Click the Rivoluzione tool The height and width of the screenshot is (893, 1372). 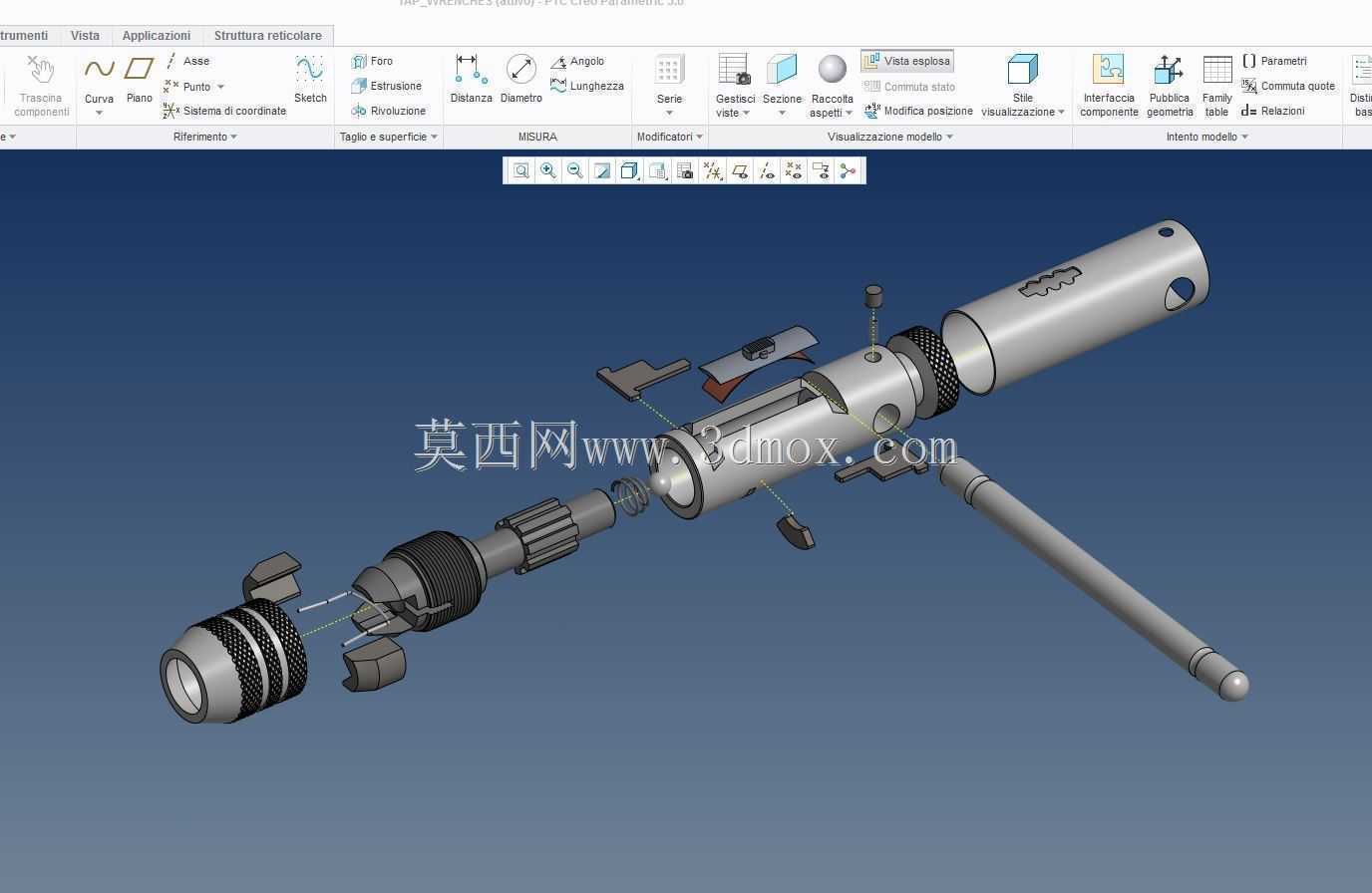(x=388, y=111)
